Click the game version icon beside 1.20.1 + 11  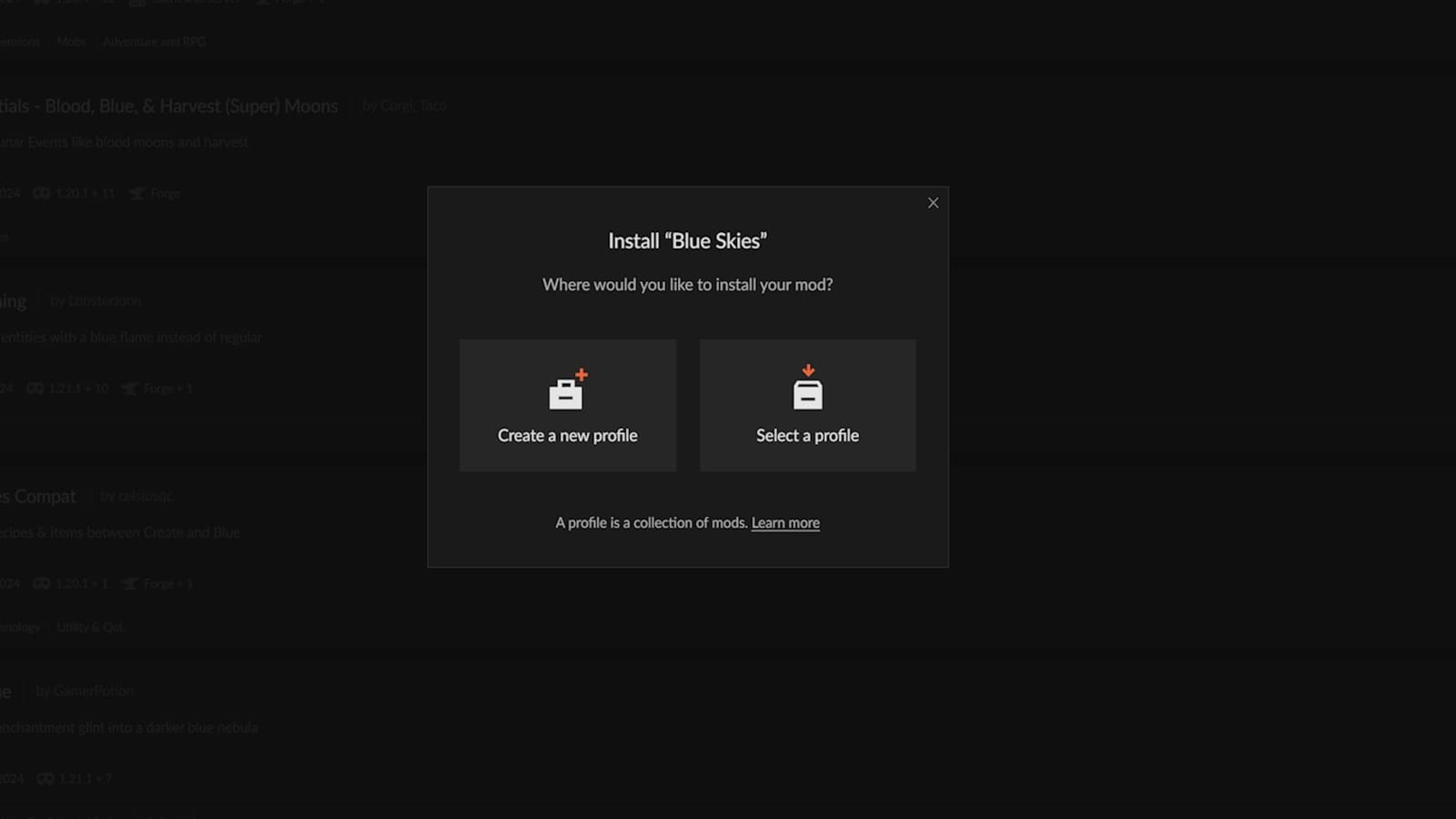41,194
